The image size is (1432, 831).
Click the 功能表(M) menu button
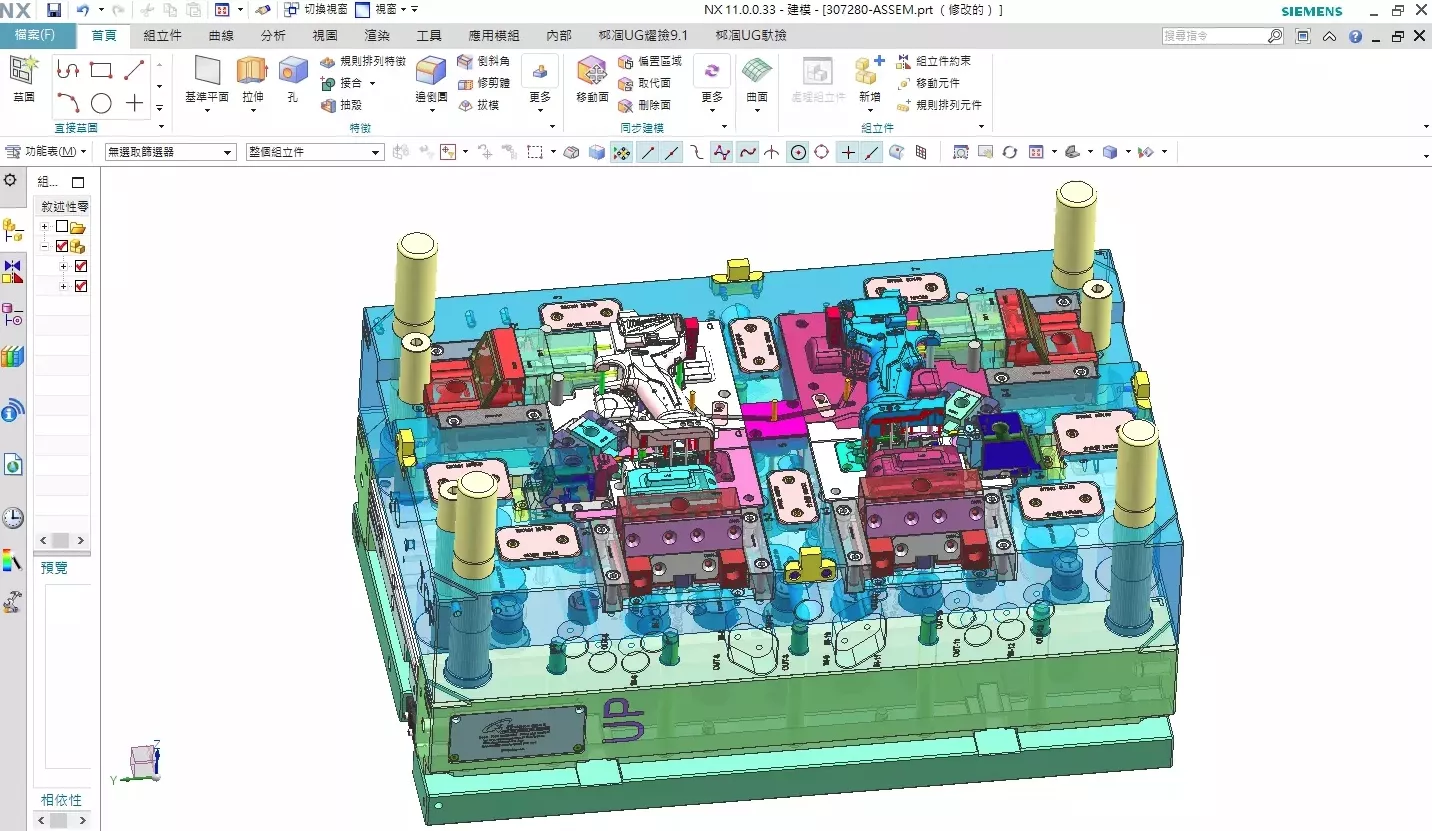(x=46, y=152)
